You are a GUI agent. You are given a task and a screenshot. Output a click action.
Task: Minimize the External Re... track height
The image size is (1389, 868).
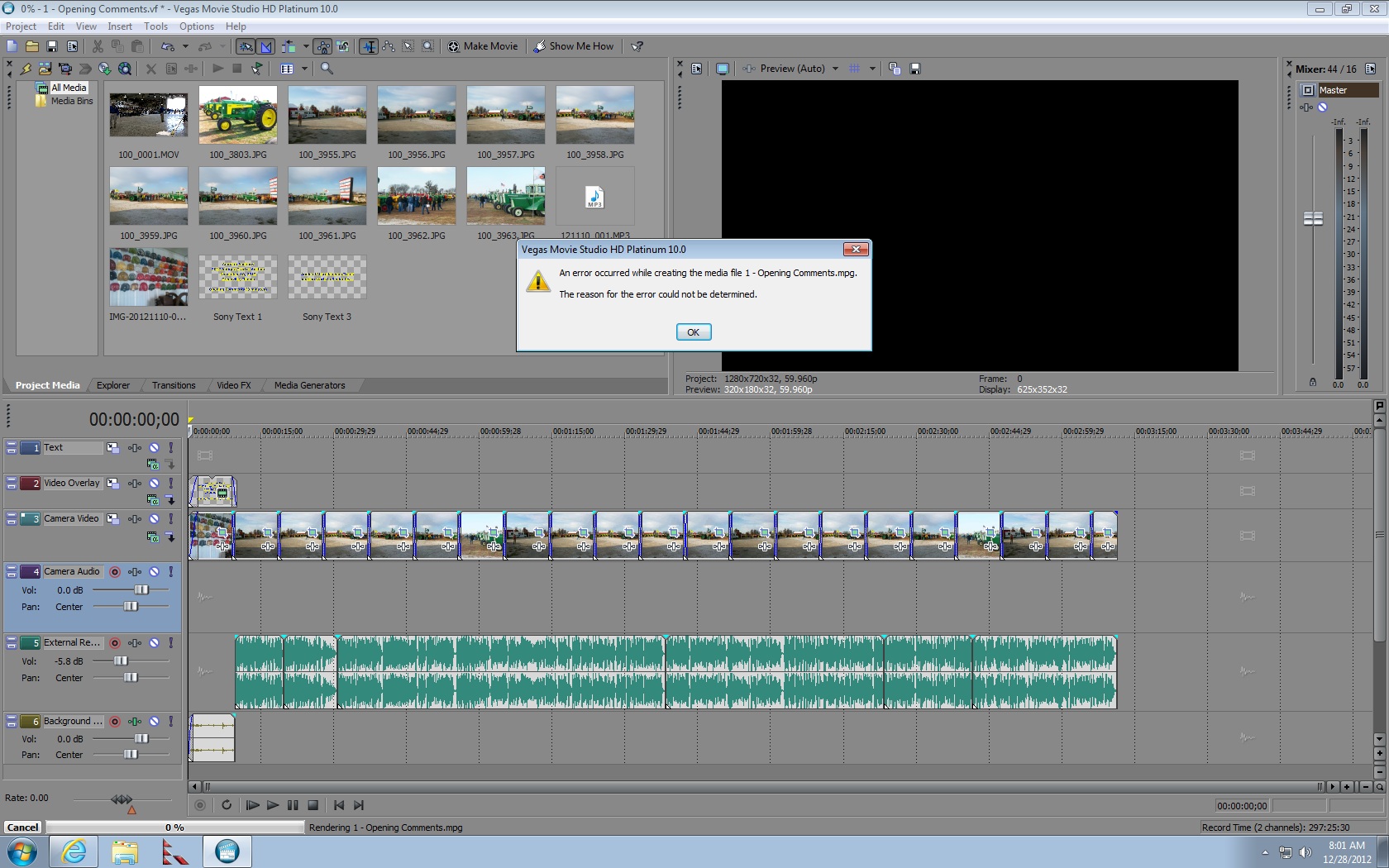coord(12,639)
